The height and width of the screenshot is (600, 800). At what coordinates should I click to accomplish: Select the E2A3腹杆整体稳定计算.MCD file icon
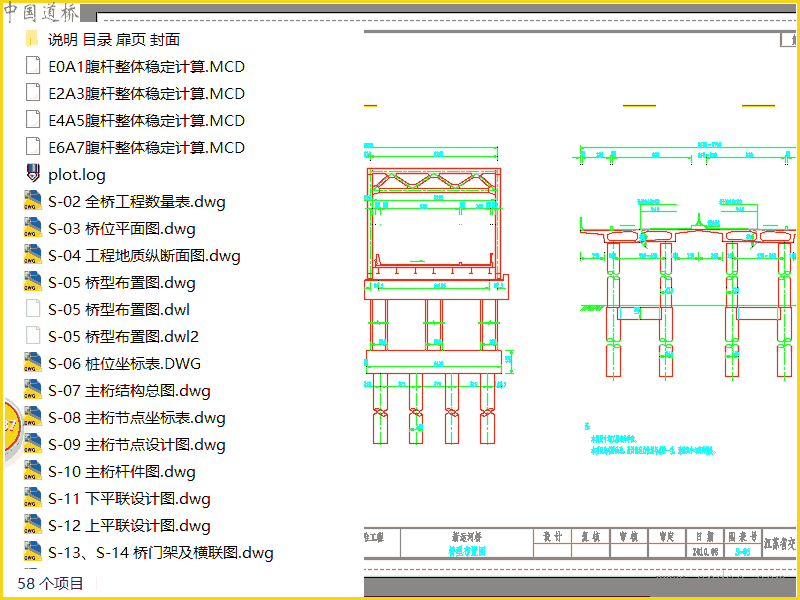pyautogui.click(x=33, y=93)
